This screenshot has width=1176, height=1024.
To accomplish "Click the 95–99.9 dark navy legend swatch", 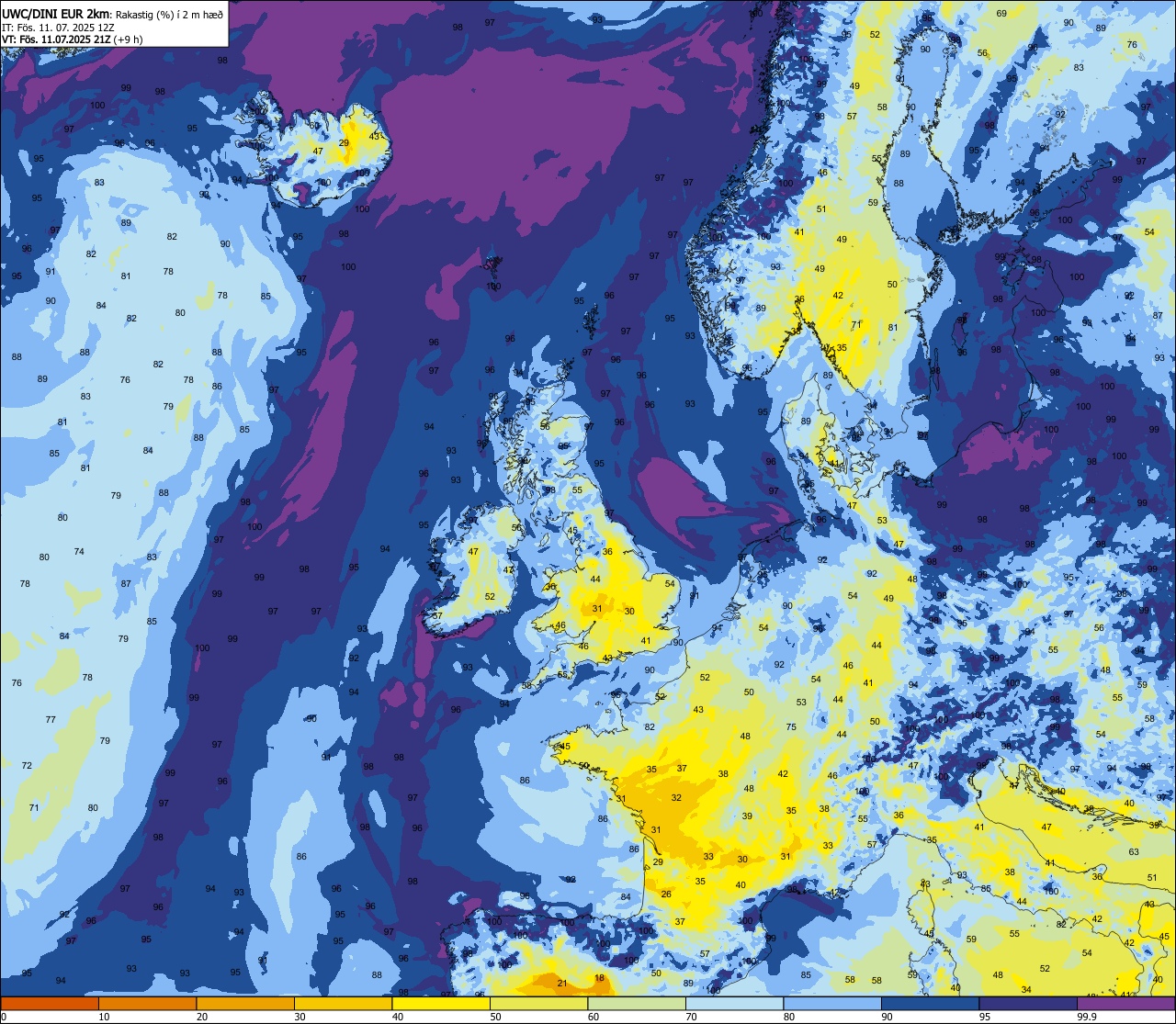I will (x=1028, y=1003).
